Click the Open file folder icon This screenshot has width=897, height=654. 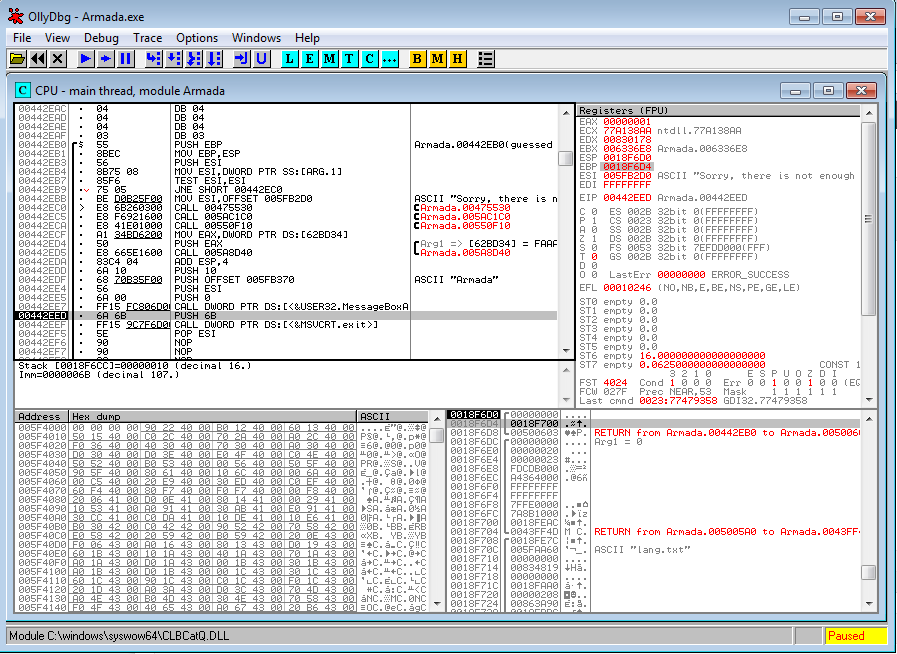pos(18,59)
